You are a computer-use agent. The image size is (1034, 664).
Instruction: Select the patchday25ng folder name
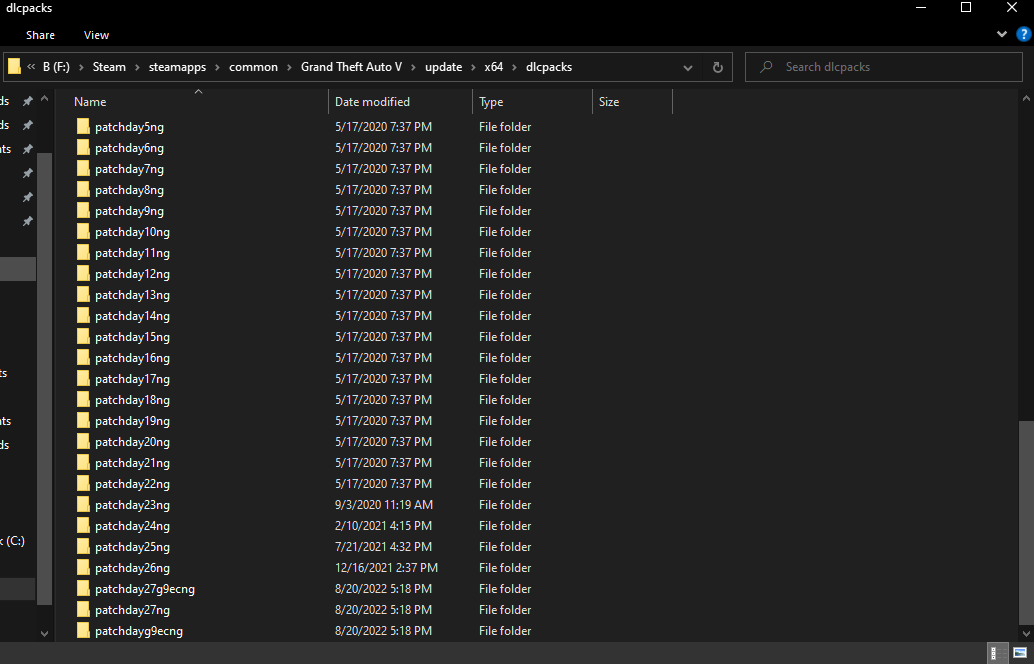coord(133,547)
